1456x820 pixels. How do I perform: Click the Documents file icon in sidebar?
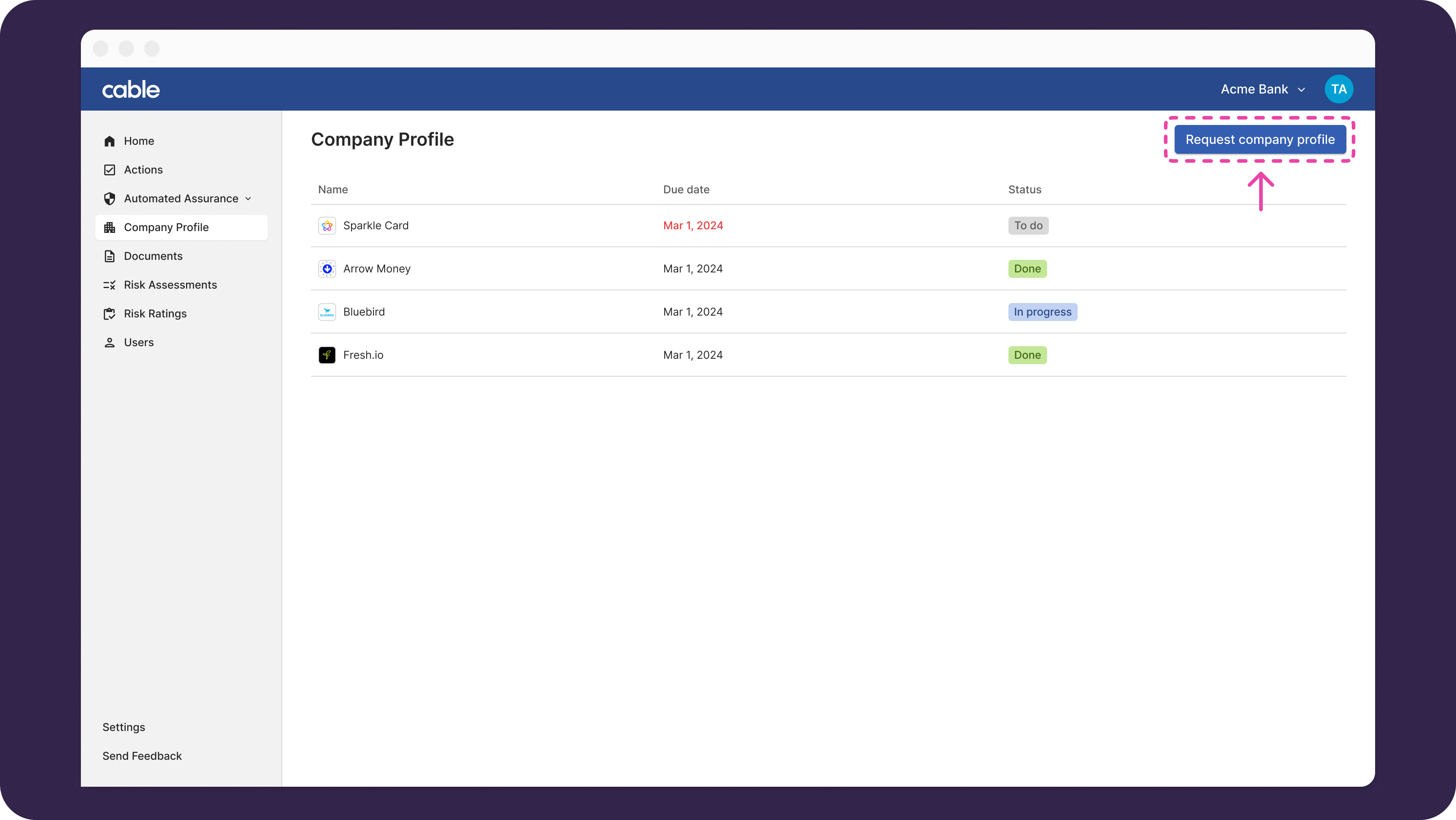[x=110, y=256]
